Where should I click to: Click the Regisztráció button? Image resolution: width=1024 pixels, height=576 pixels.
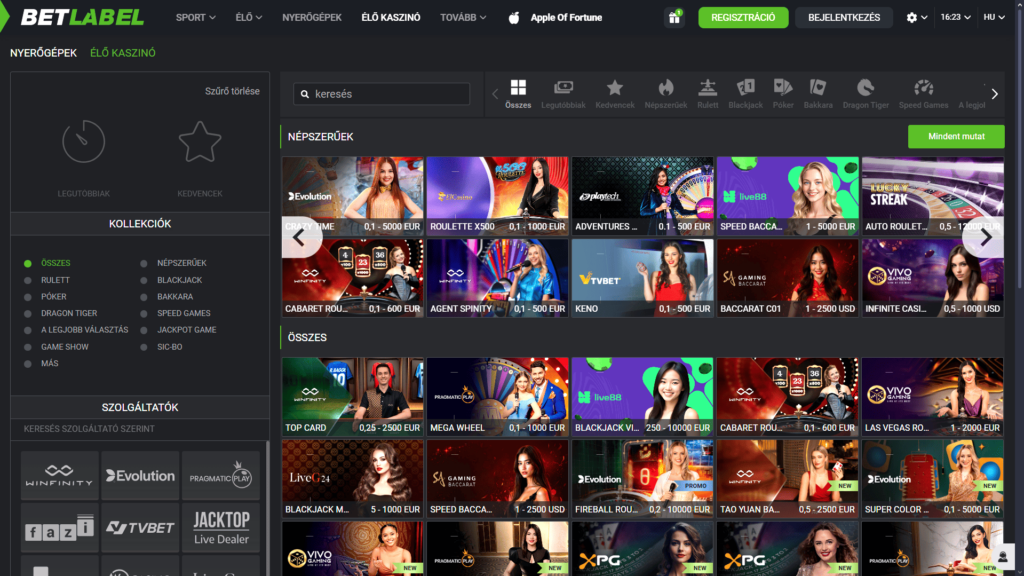tap(743, 17)
